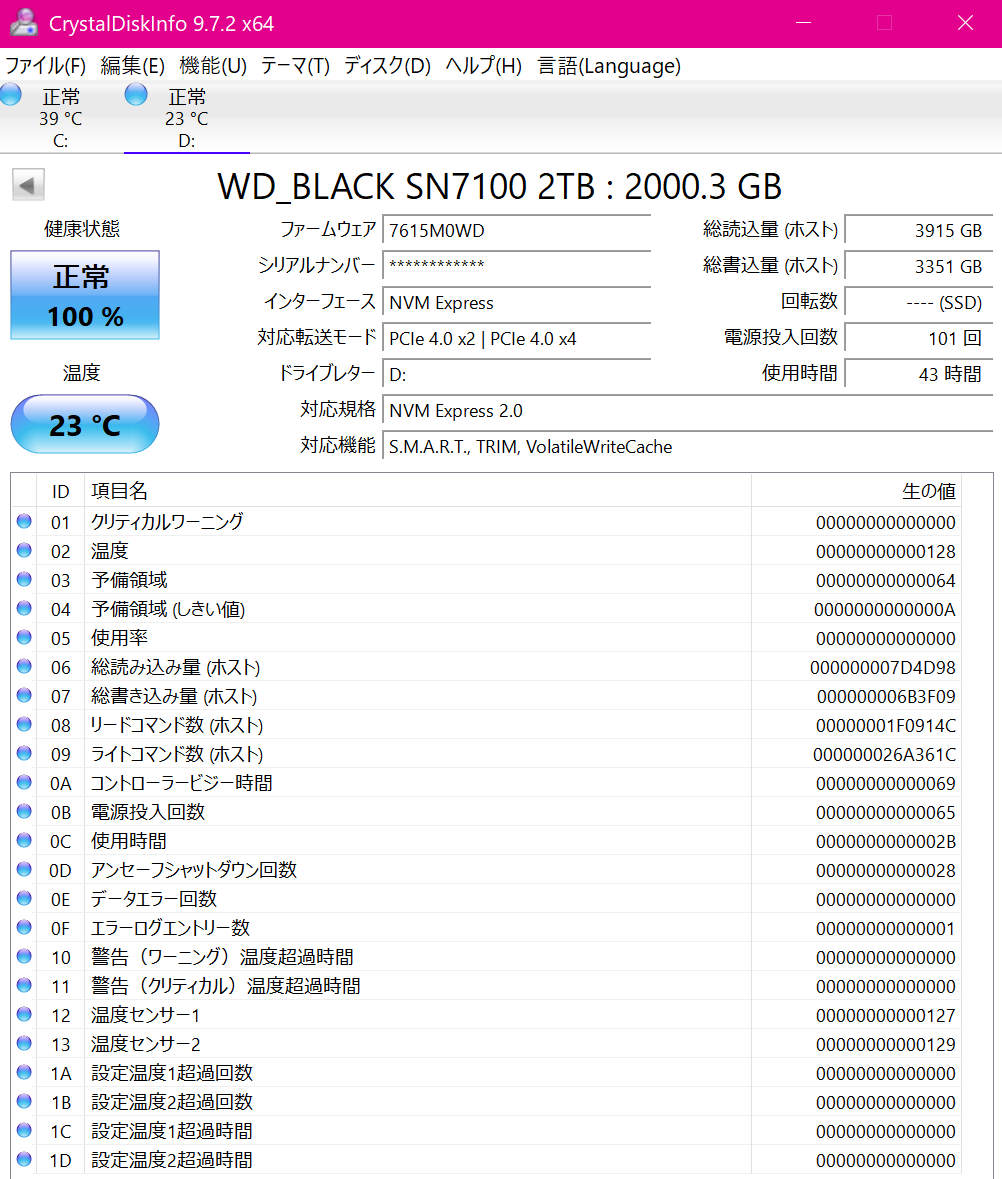Open the 言語(Language) menu

(609, 66)
